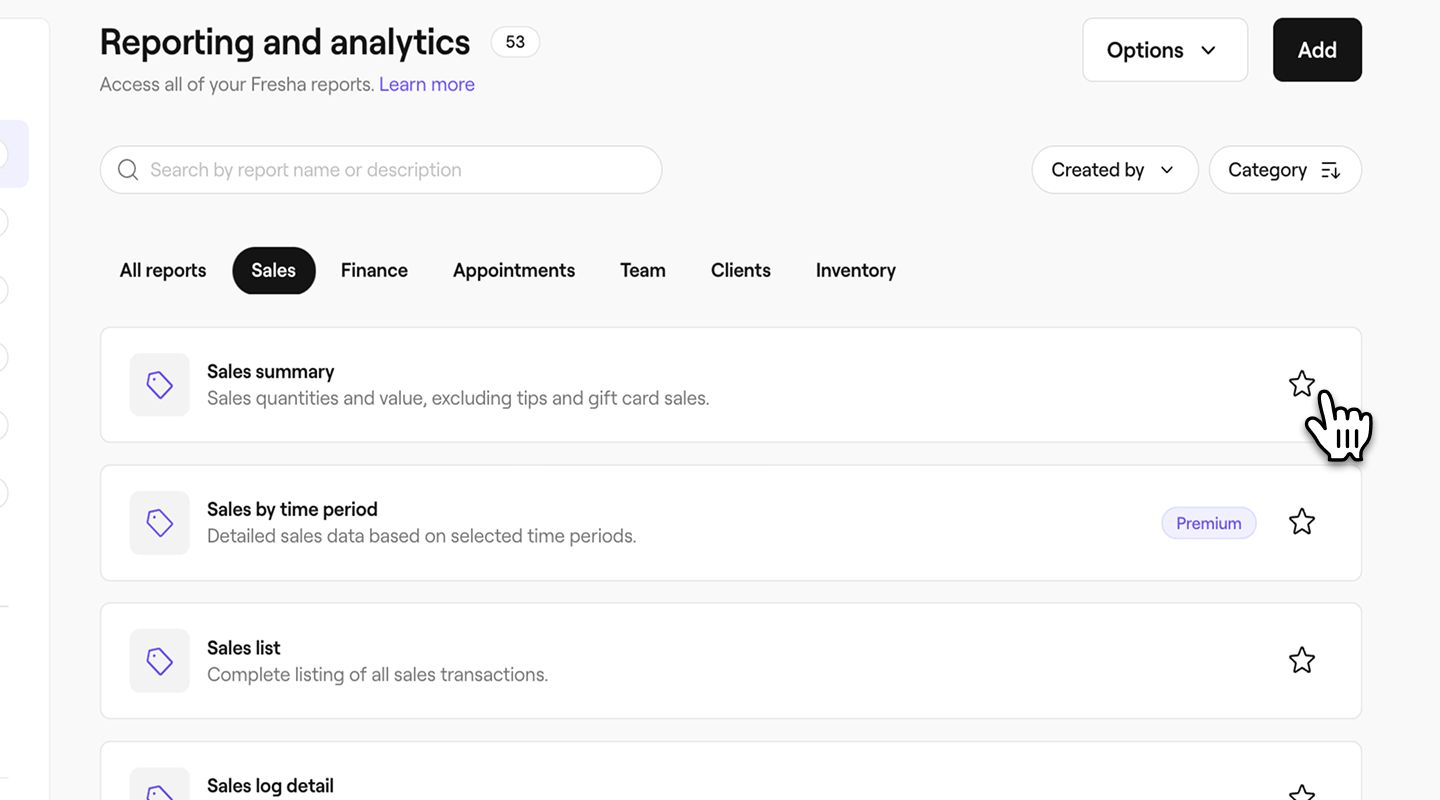Expand the Created by filter
The height and width of the screenshot is (800, 1440).
pyautogui.click(x=1114, y=170)
